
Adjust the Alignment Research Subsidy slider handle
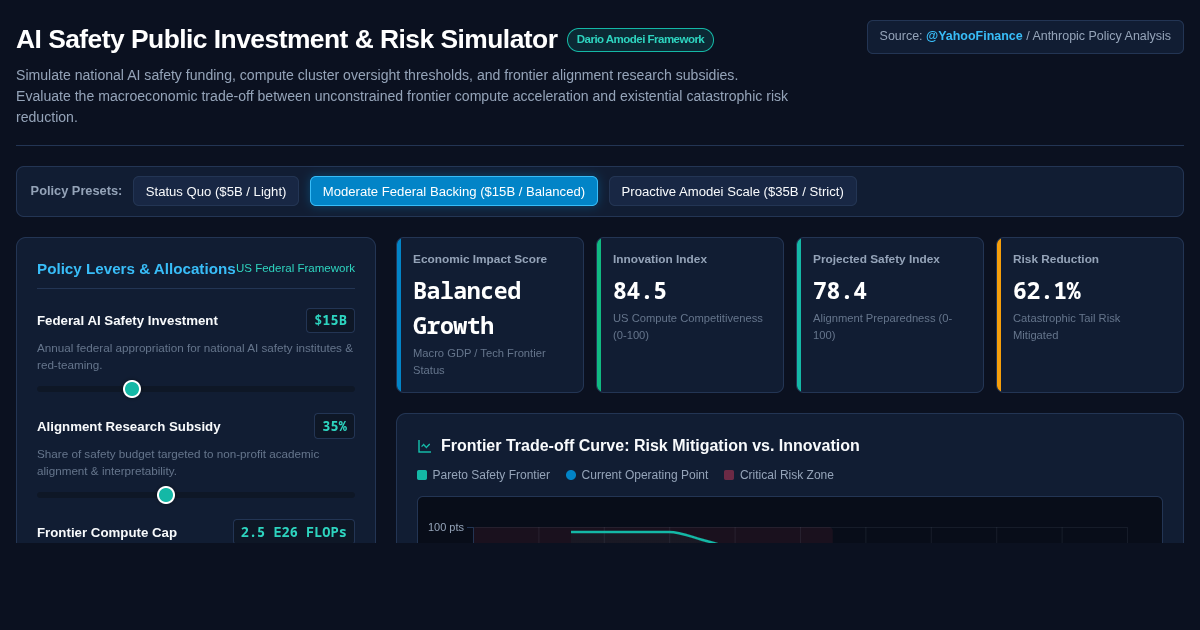pyautogui.click(x=166, y=495)
